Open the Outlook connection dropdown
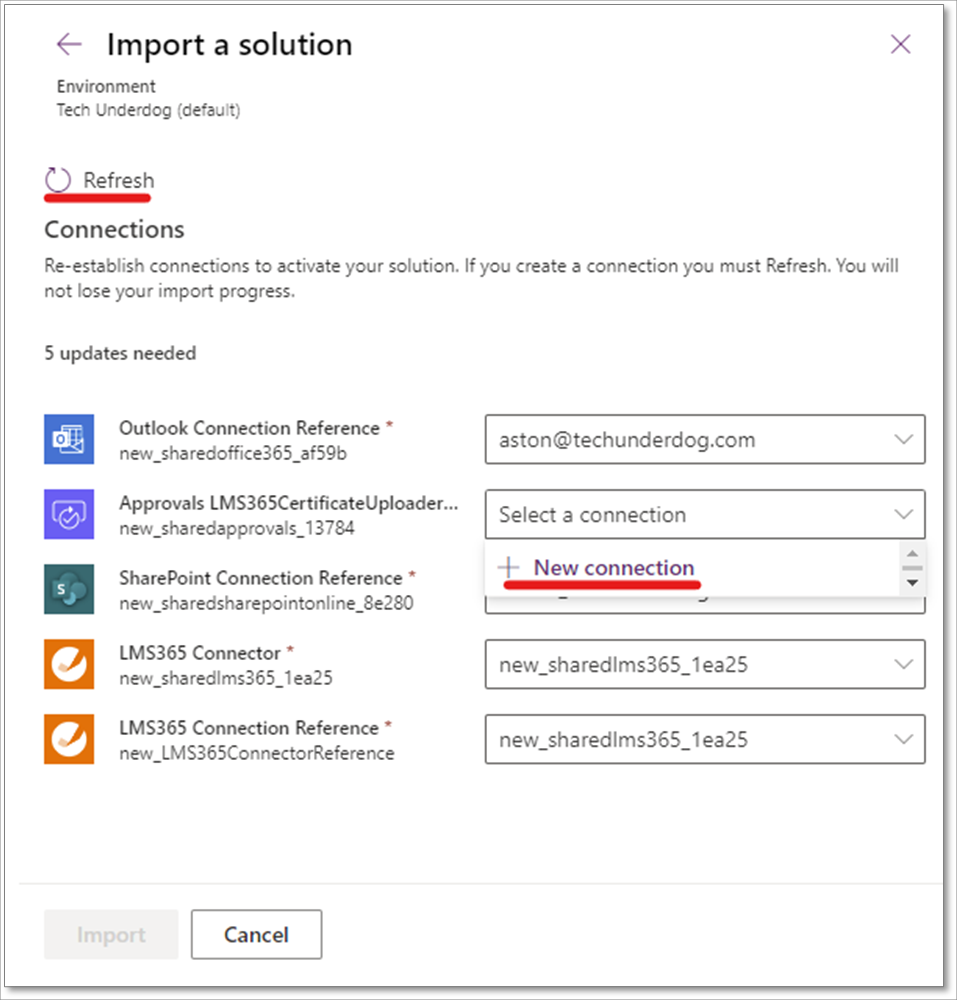Image resolution: width=957 pixels, height=1000 pixels. (x=704, y=440)
